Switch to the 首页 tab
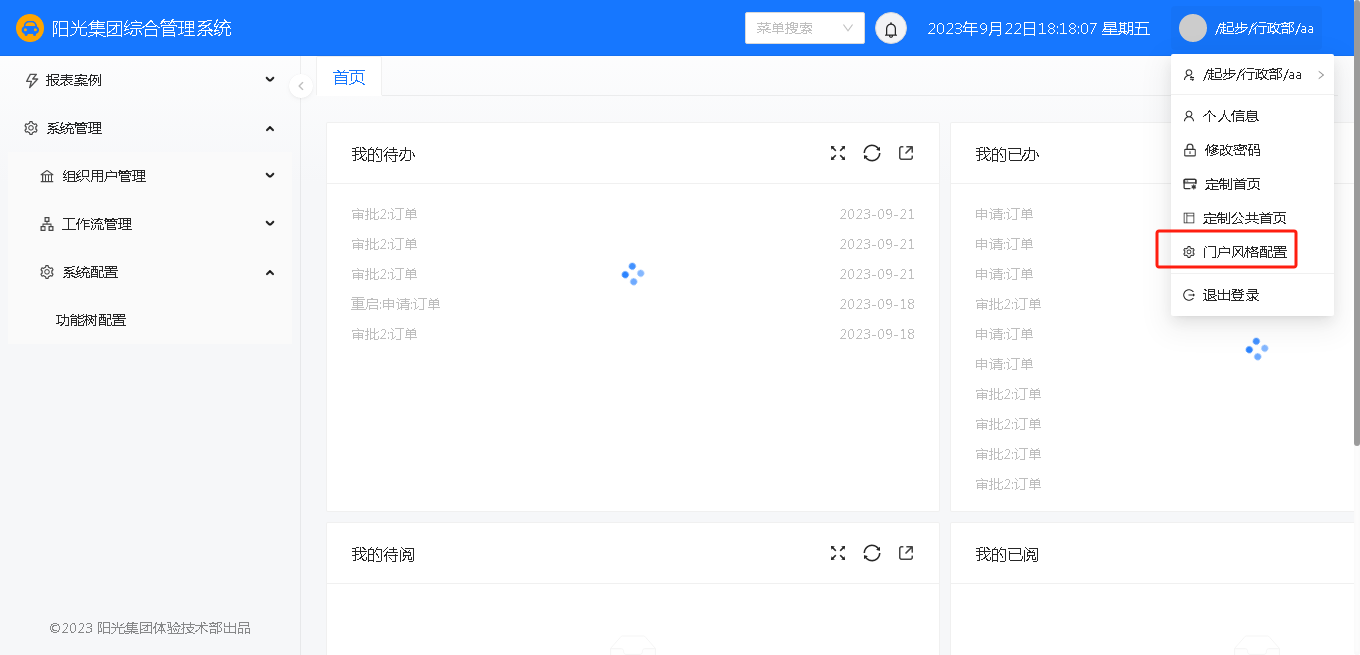1360x655 pixels. click(349, 77)
